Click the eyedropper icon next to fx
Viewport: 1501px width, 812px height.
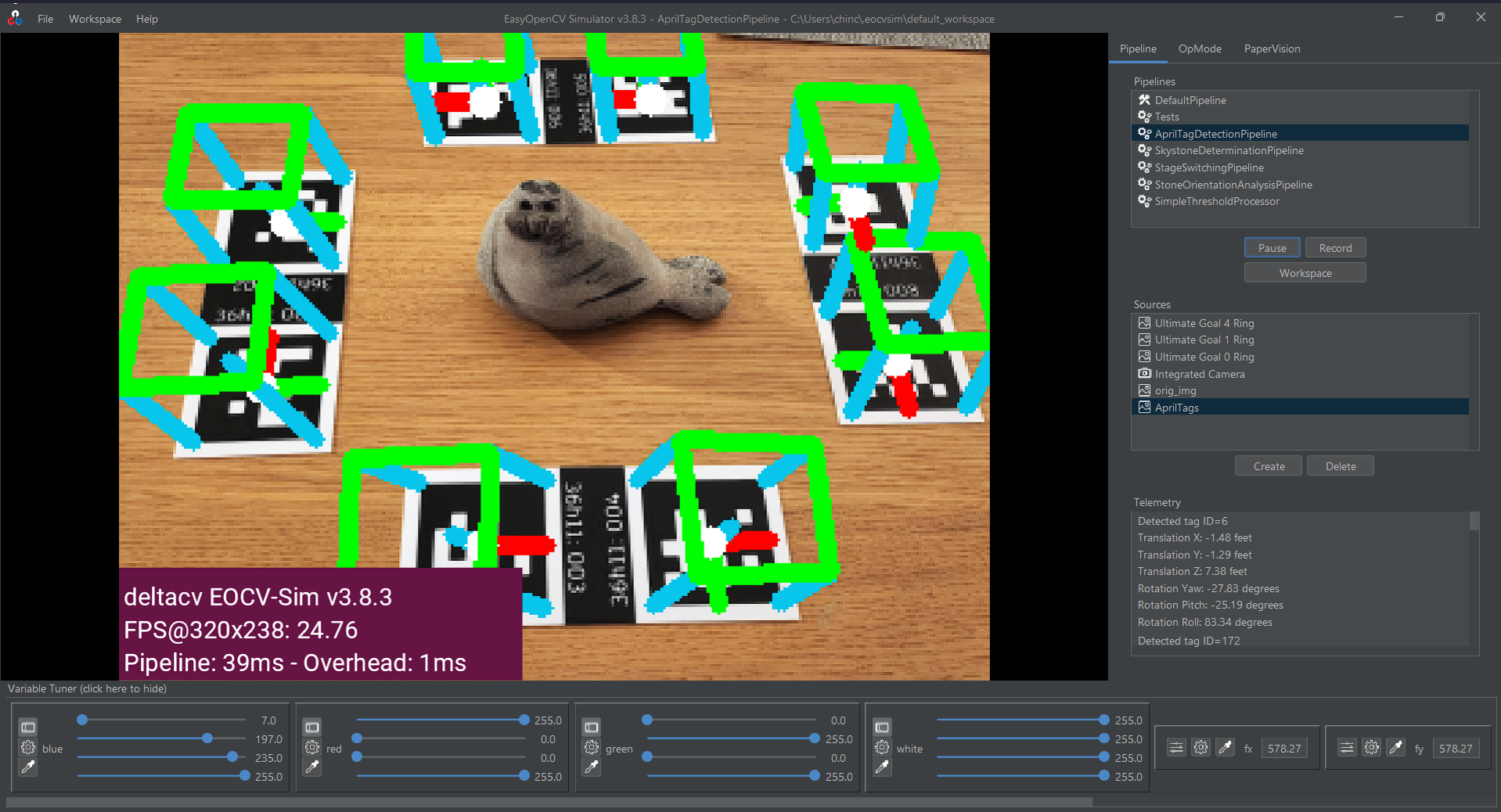[1226, 748]
